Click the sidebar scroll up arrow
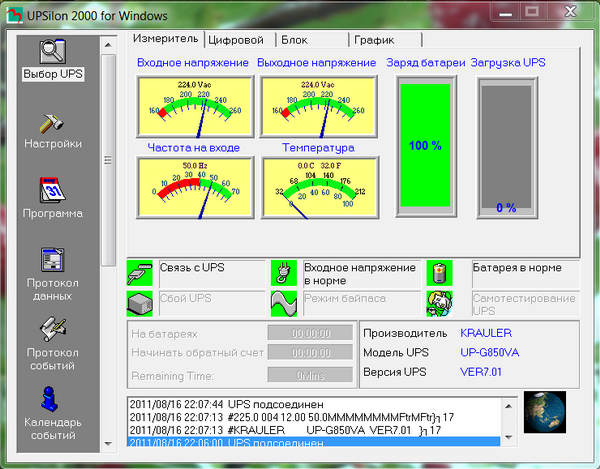Screen dimensions: 600x469 (x=108, y=45)
